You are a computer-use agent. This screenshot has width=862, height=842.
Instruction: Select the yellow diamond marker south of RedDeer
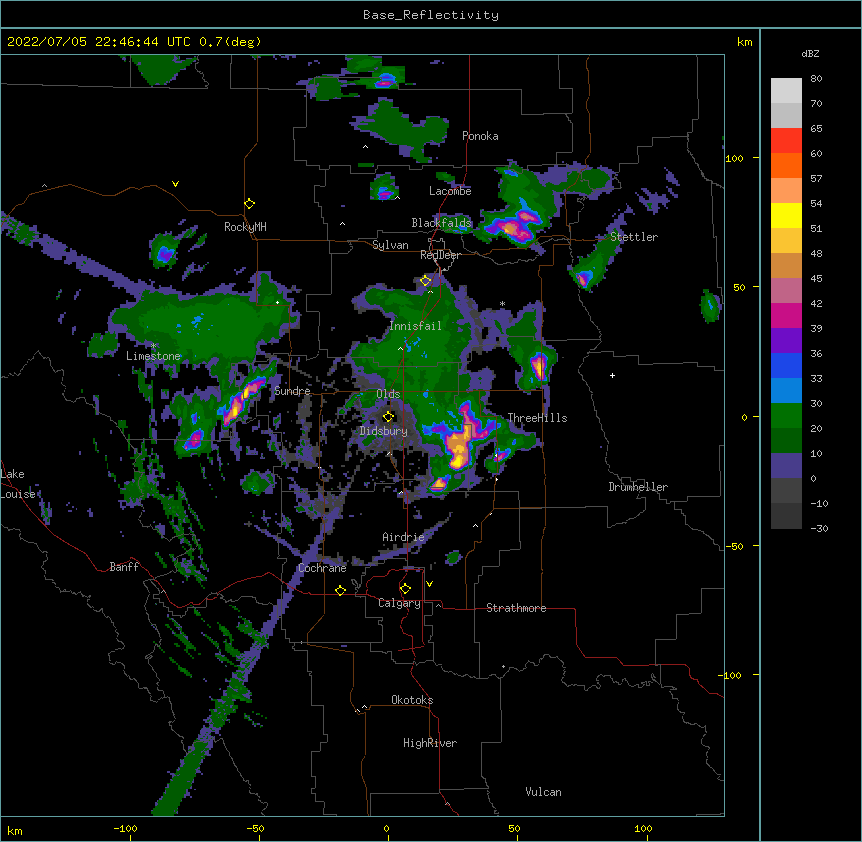426,281
